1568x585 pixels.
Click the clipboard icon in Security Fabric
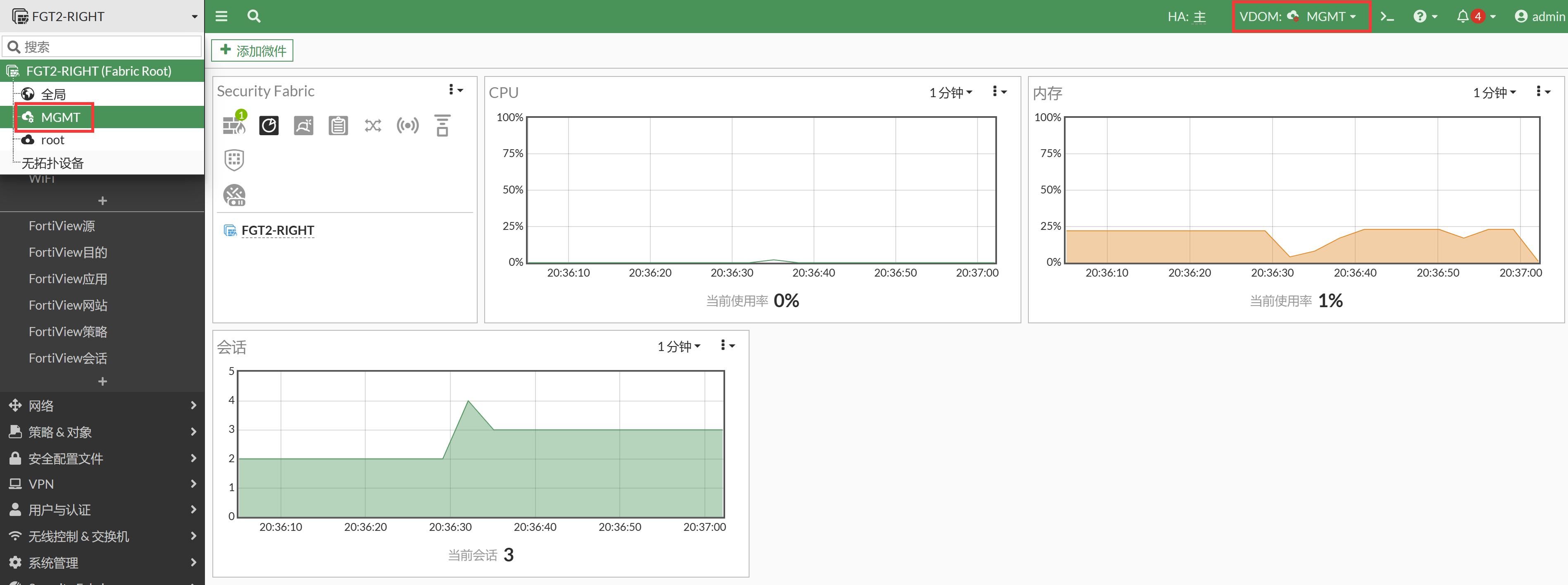(x=338, y=126)
